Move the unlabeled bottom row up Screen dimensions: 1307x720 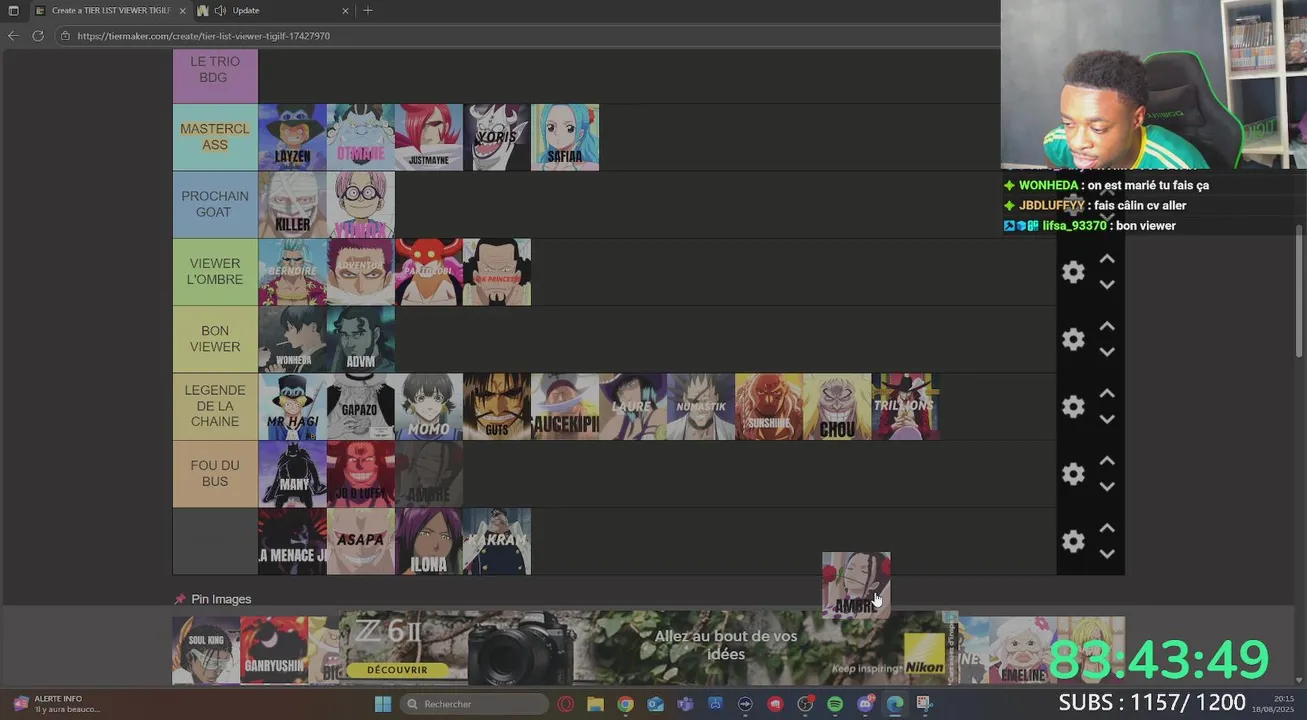(1107, 528)
